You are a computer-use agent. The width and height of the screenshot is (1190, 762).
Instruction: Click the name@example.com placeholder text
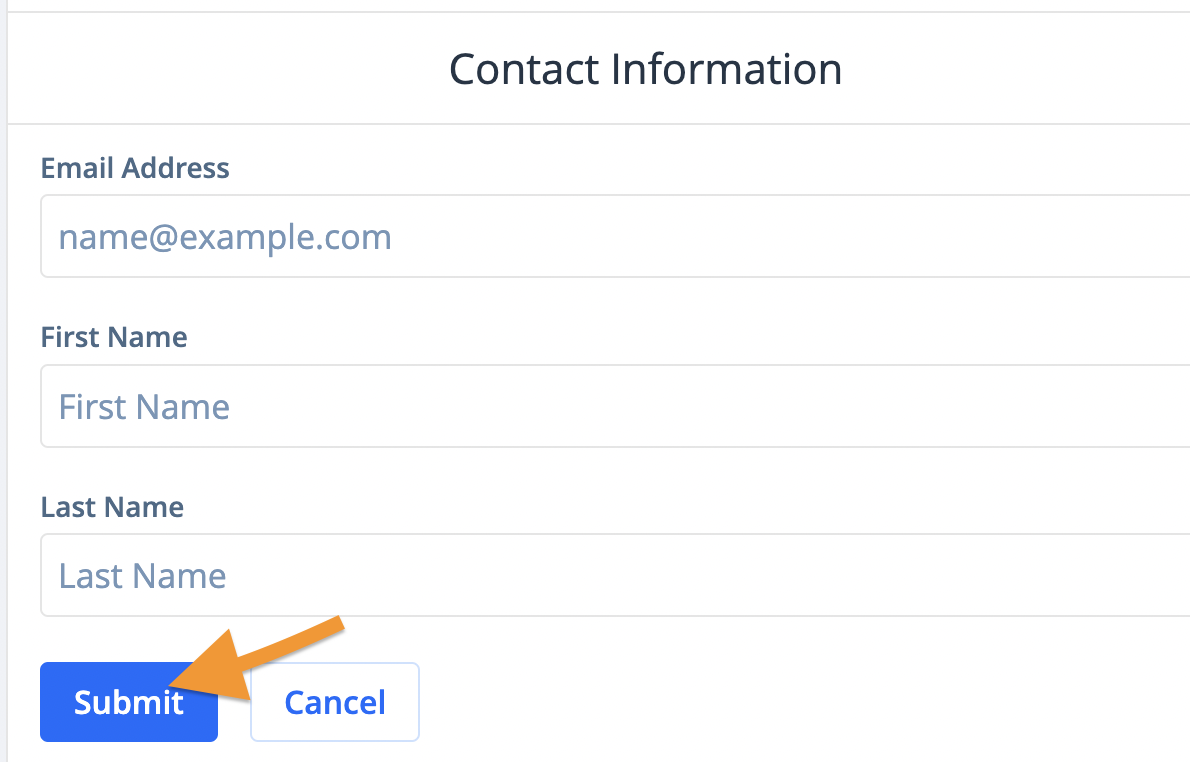225,238
